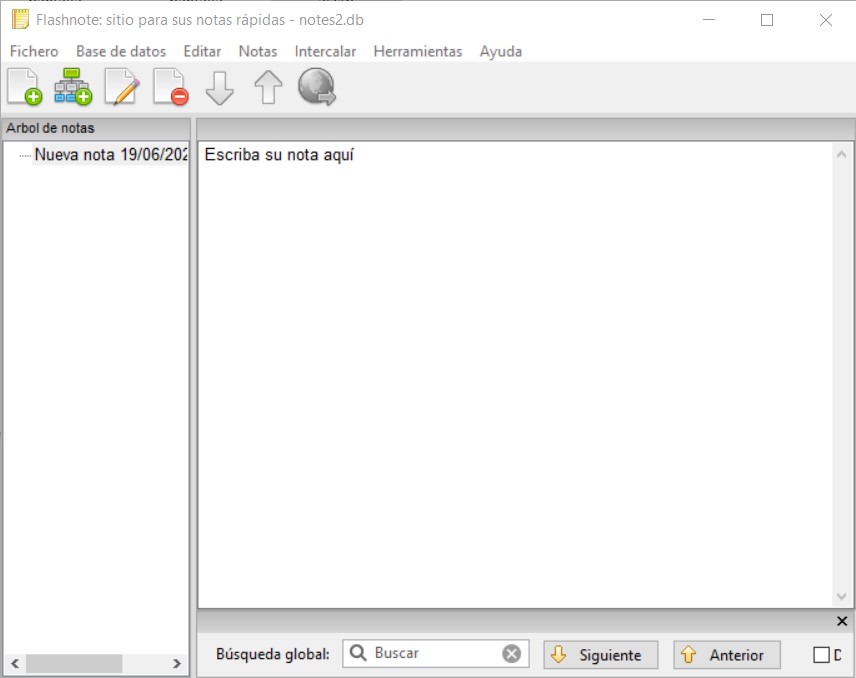Click the edit note pencil icon

[122, 87]
